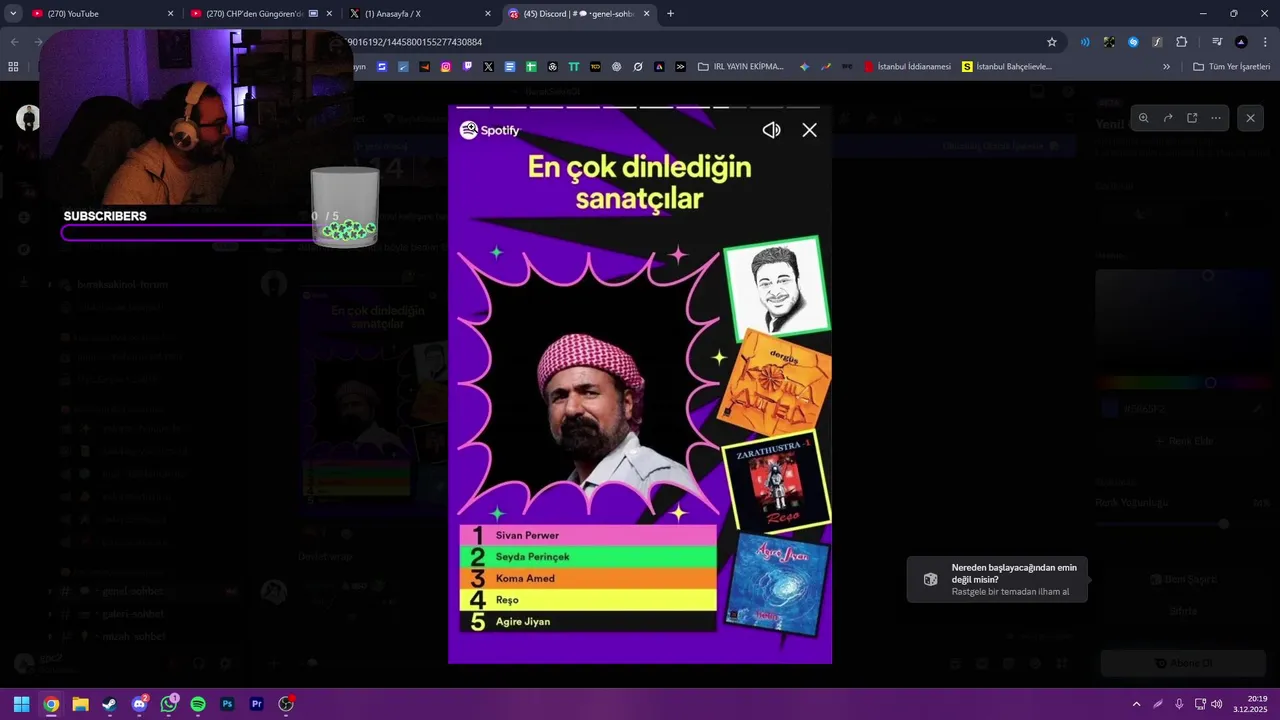
Task: Open Spotify from the taskbar
Action: click(198, 704)
